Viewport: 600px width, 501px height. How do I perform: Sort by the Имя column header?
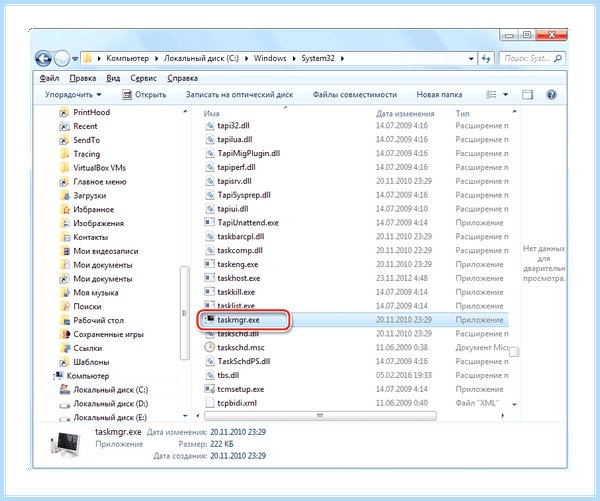pos(212,113)
